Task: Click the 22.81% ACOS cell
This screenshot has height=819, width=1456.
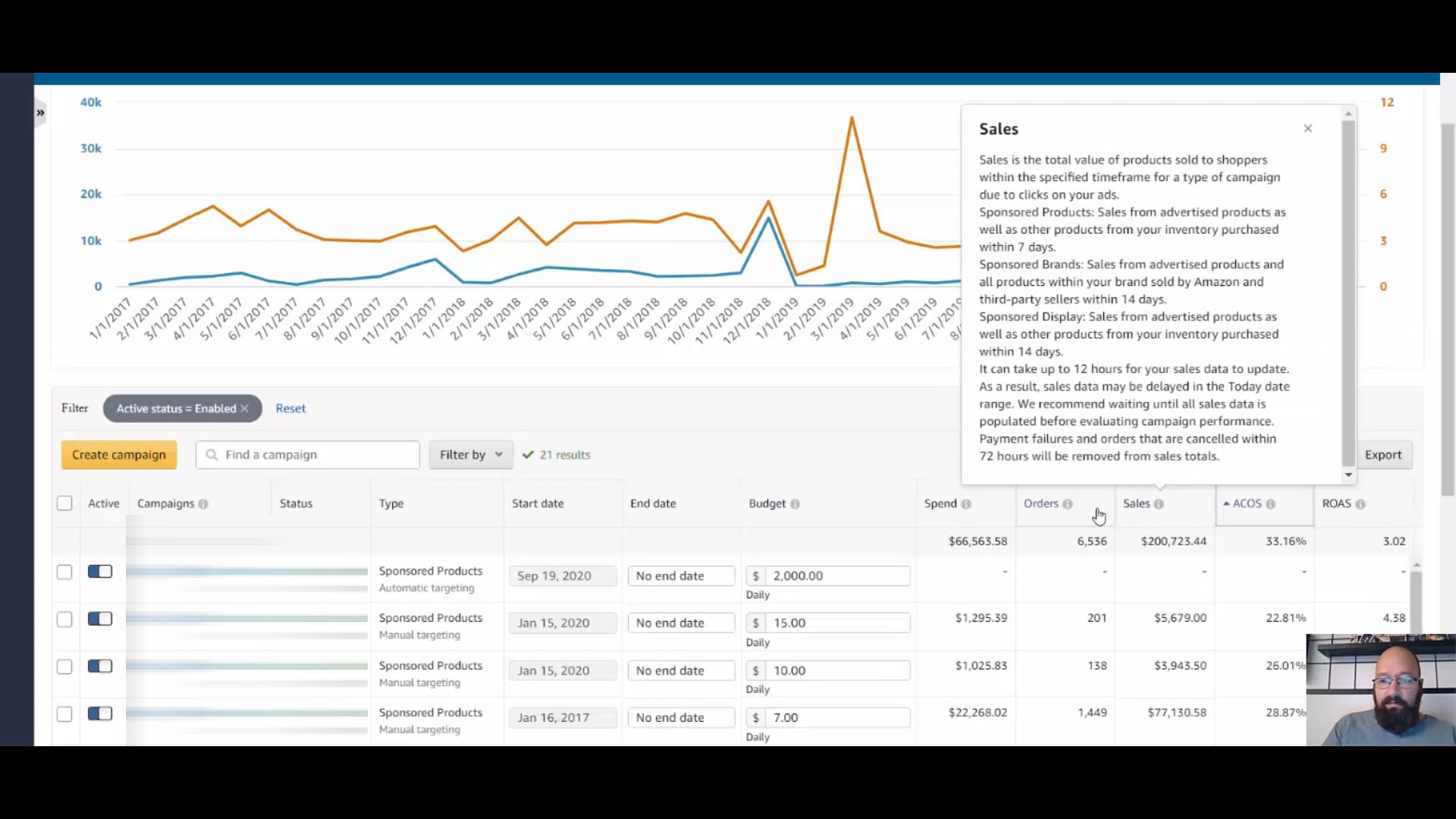Action: click(1285, 618)
